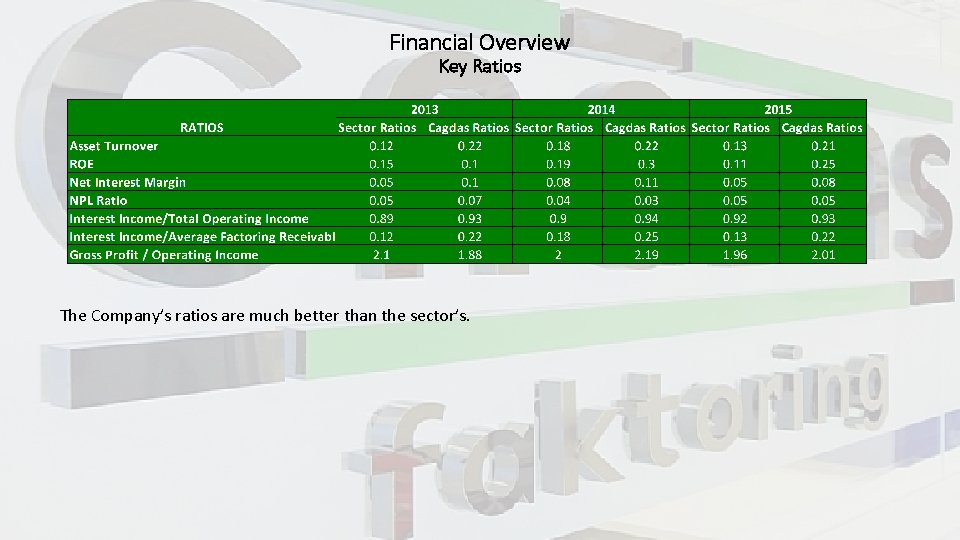The height and width of the screenshot is (540, 960).
Task: Click the 'Financial Overview' slide title
Action: pos(479,42)
